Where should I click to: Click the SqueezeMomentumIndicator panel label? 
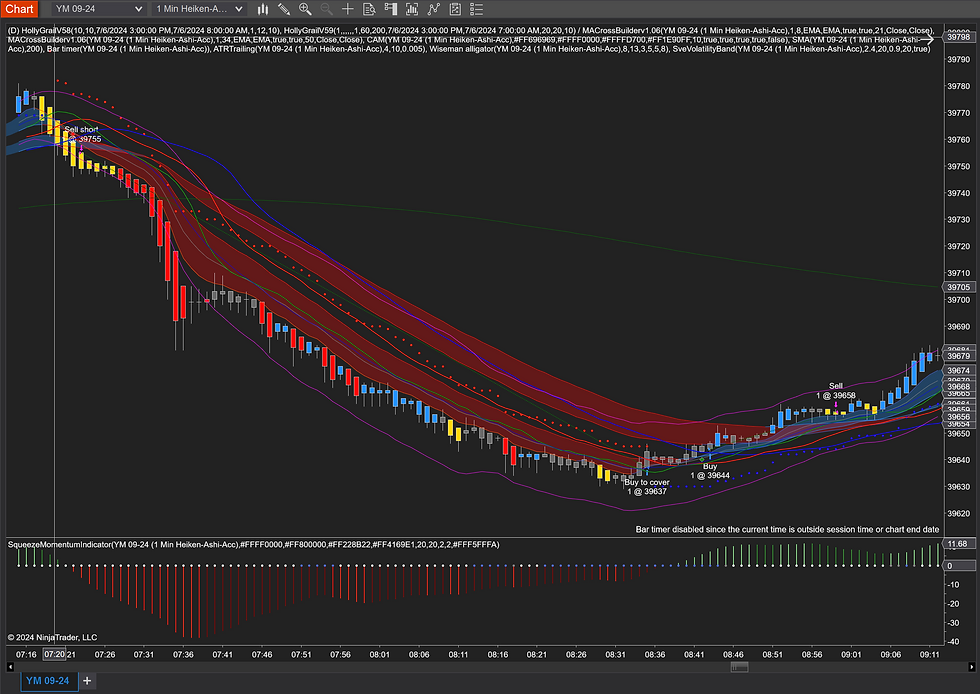254,545
